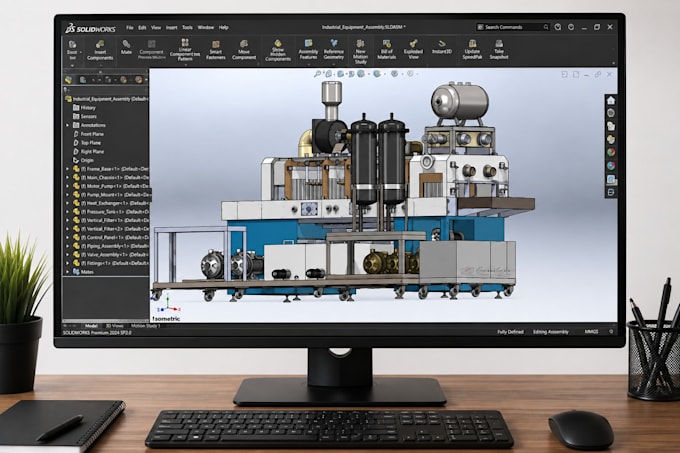The image size is (680, 453).
Task: Open the PropertyManager tab in the left panel
Action: click(x=82, y=80)
